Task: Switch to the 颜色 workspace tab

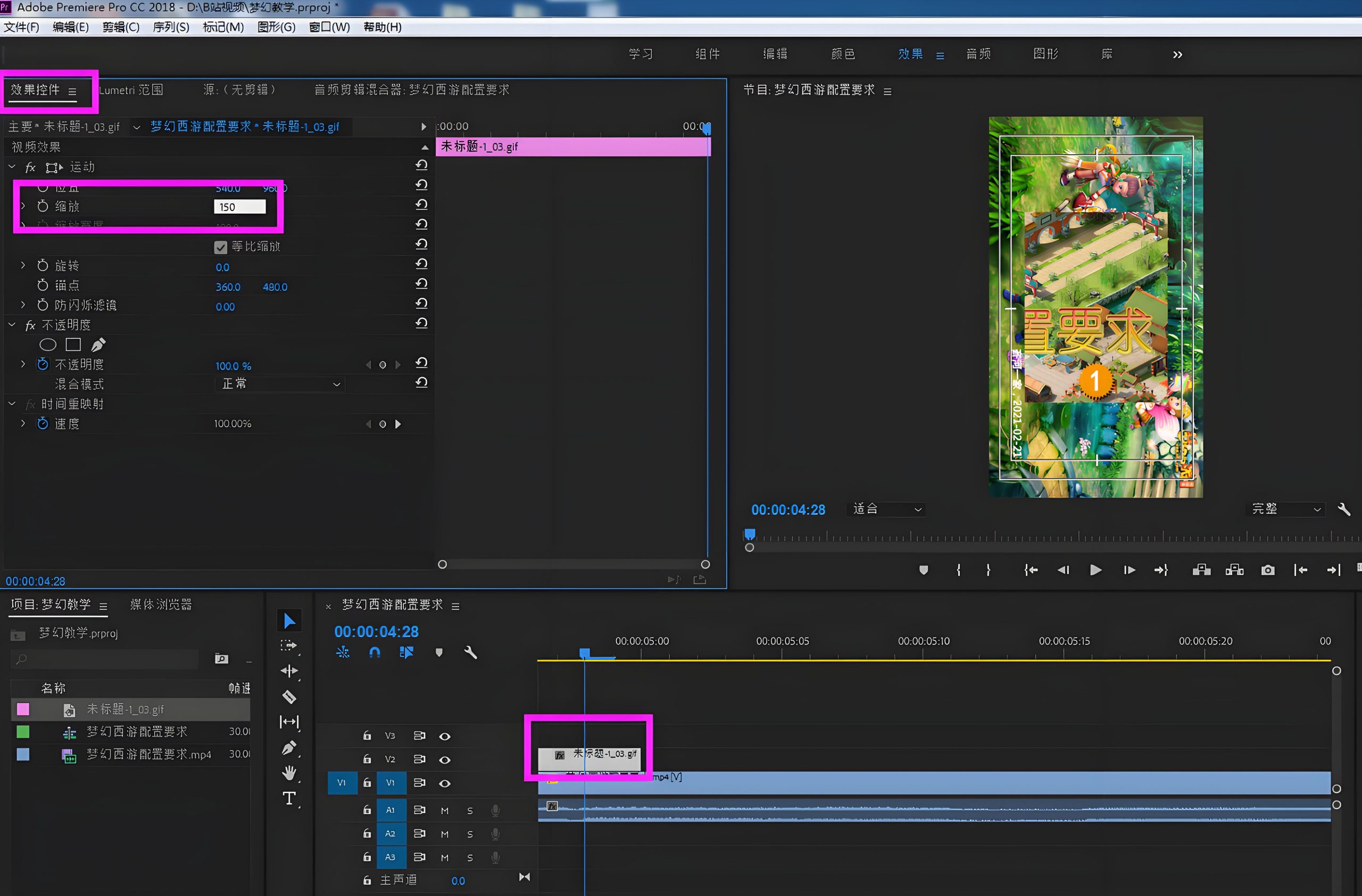Action: (x=842, y=54)
